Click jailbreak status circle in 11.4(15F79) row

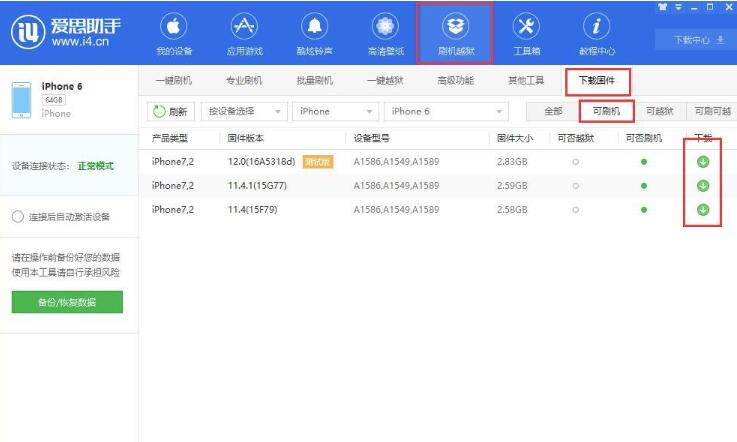point(575,210)
